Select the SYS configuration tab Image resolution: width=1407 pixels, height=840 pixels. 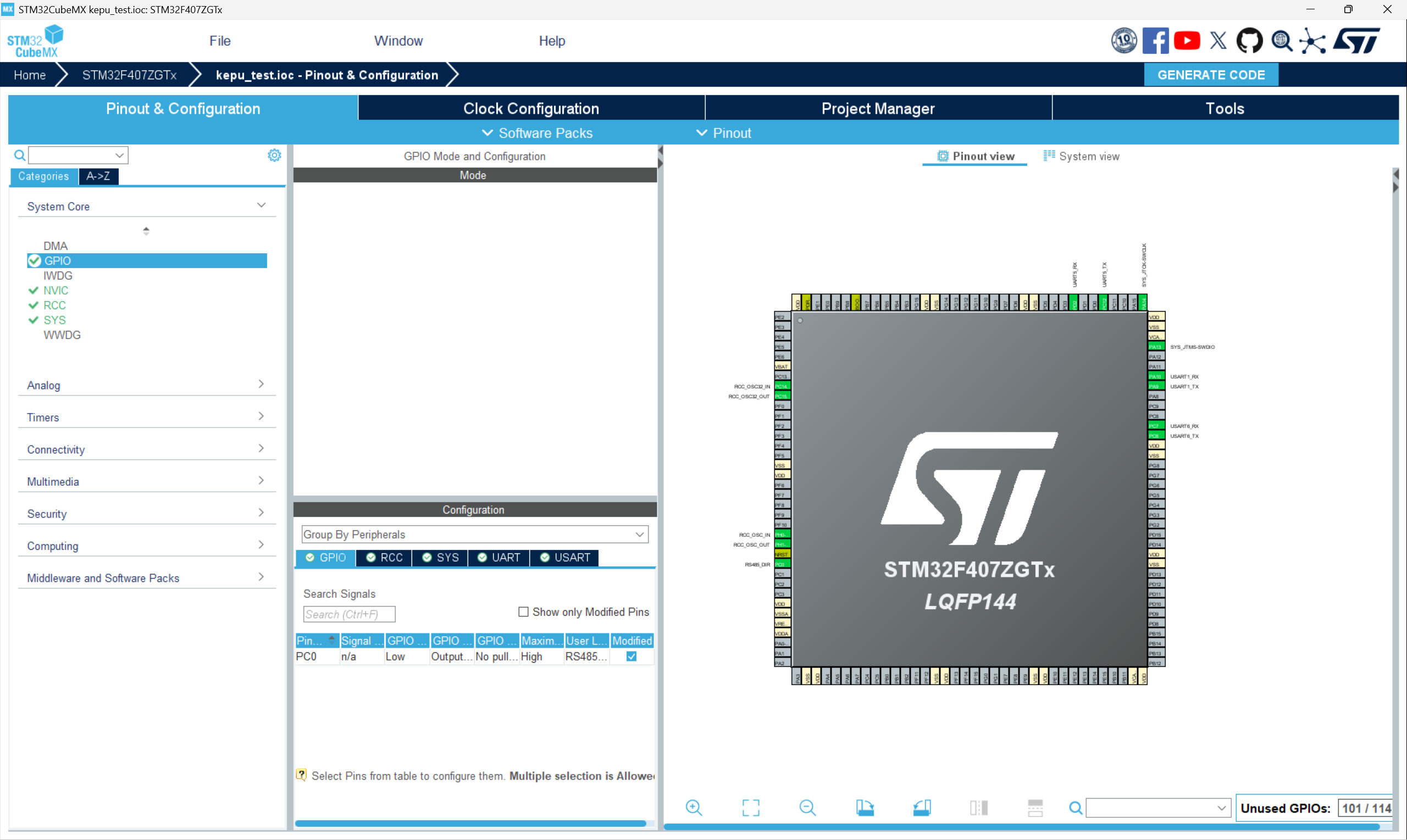pos(440,558)
